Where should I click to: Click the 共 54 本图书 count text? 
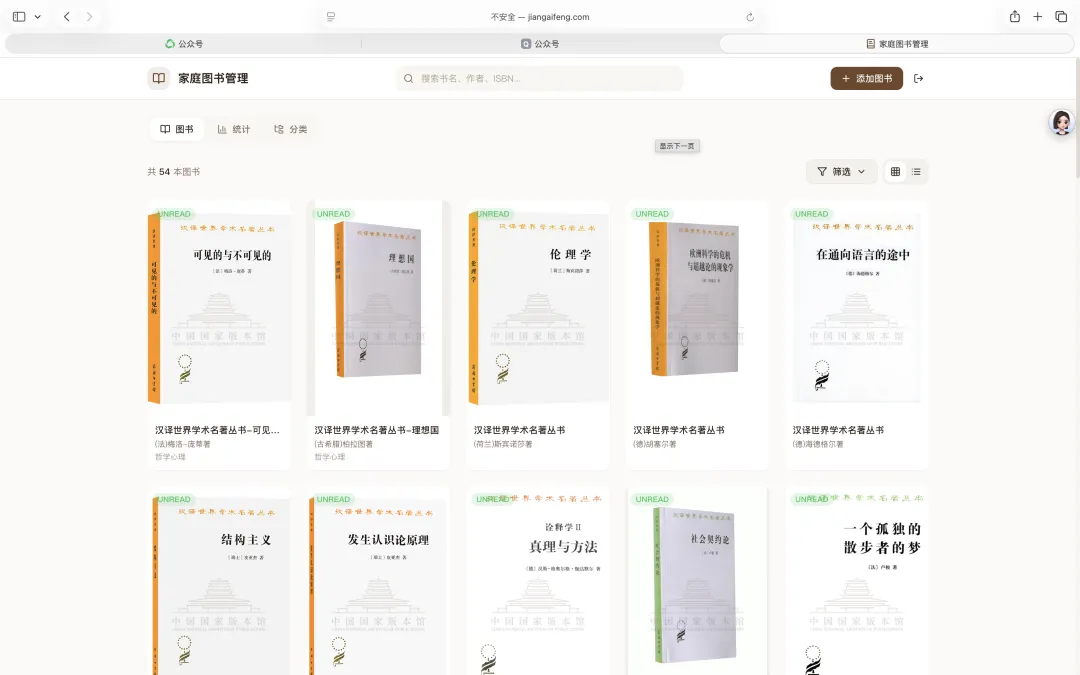[x=174, y=172]
